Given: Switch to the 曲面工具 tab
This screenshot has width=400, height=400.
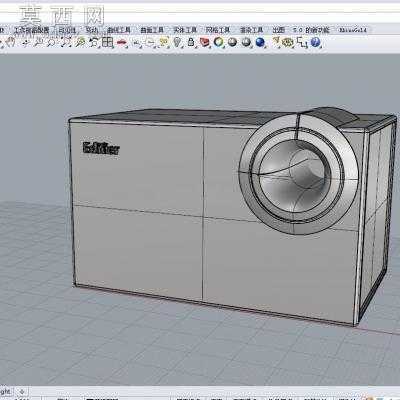Looking at the screenshot, I should pos(152,30).
